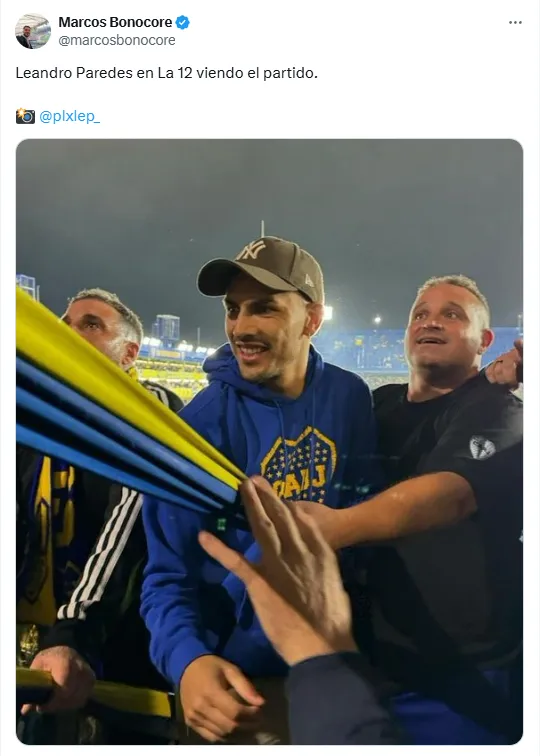The image size is (540, 756).
Task: Click the NY logo on the brown cap
Action: pyautogui.click(x=253, y=250)
